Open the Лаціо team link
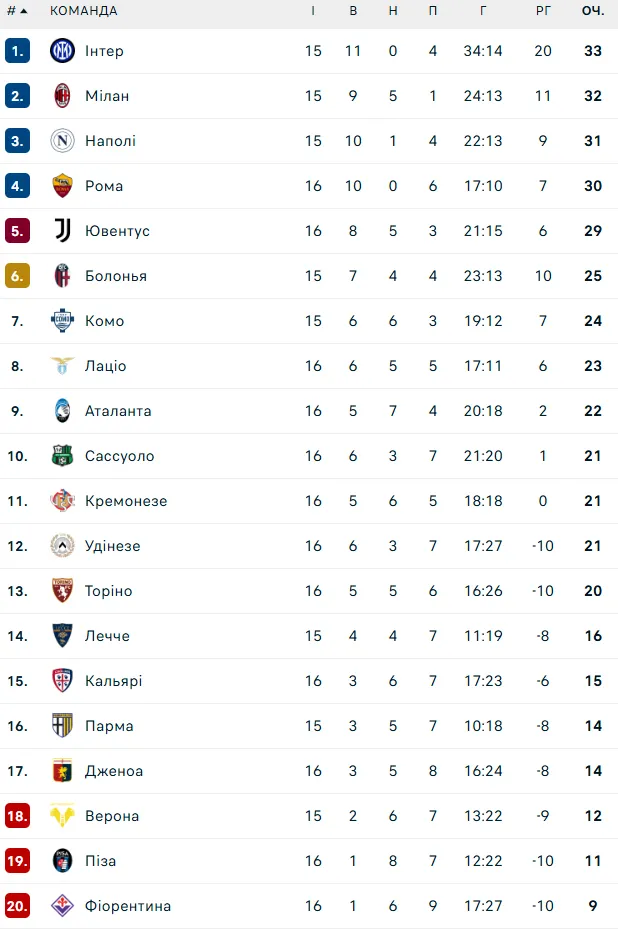Viewport: 618px width, 929px height. pyautogui.click(x=106, y=366)
